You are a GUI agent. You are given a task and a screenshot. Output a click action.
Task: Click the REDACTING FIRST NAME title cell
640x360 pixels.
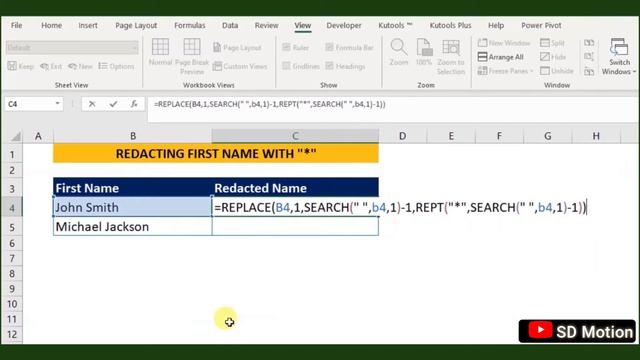(x=216, y=153)
